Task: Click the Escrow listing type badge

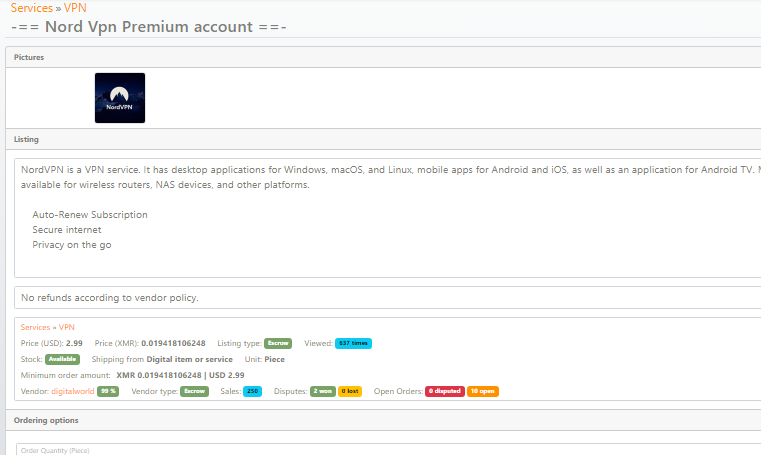Action: pos(278,343)
